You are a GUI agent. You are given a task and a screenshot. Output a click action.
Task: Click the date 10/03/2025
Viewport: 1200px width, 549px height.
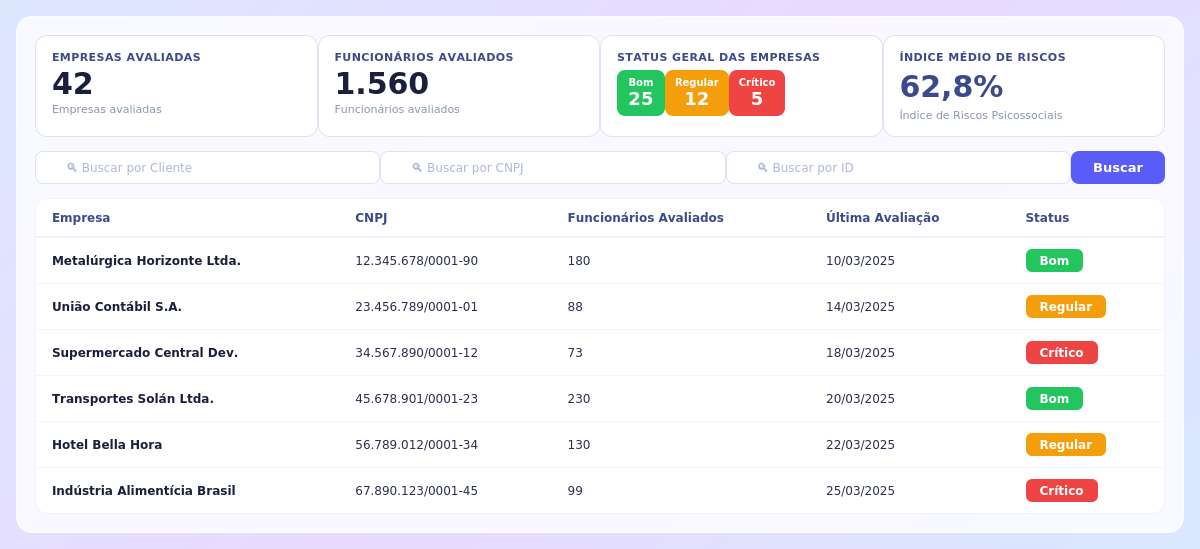pos(860,261)
